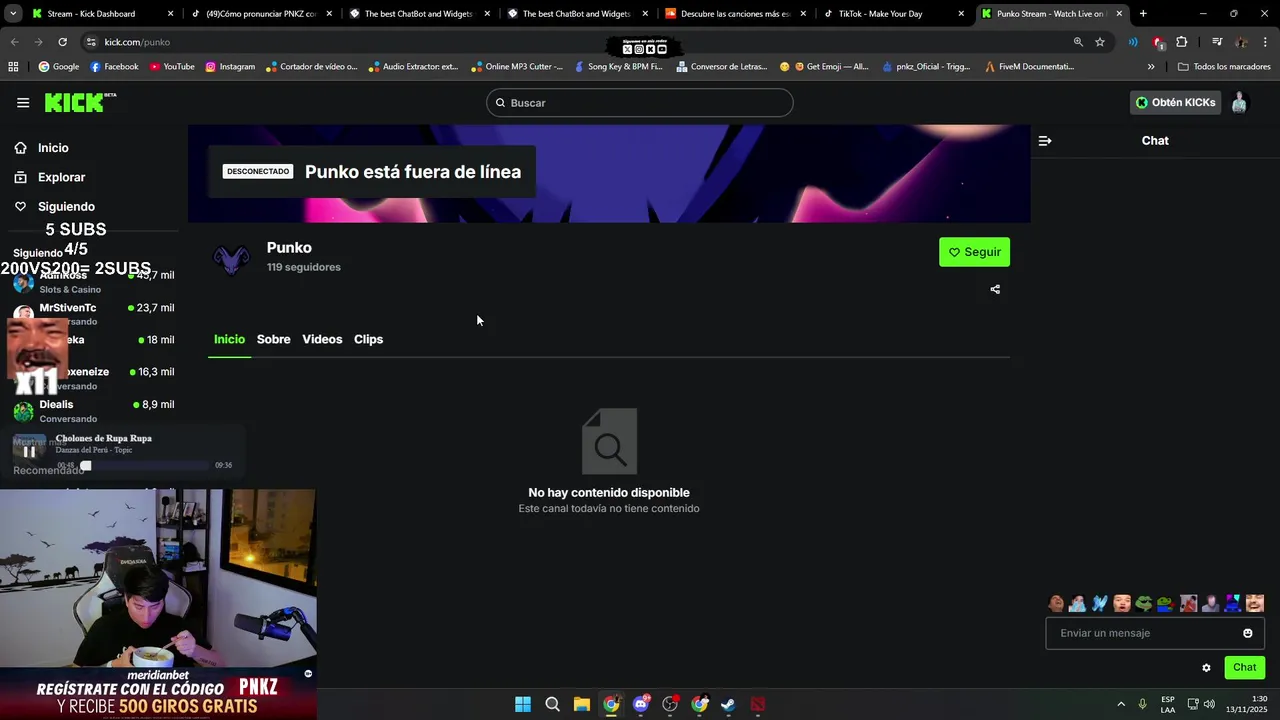Open taskbar search
The height and width of the screenshot is (720, 1280).
[x=552, y=704]
